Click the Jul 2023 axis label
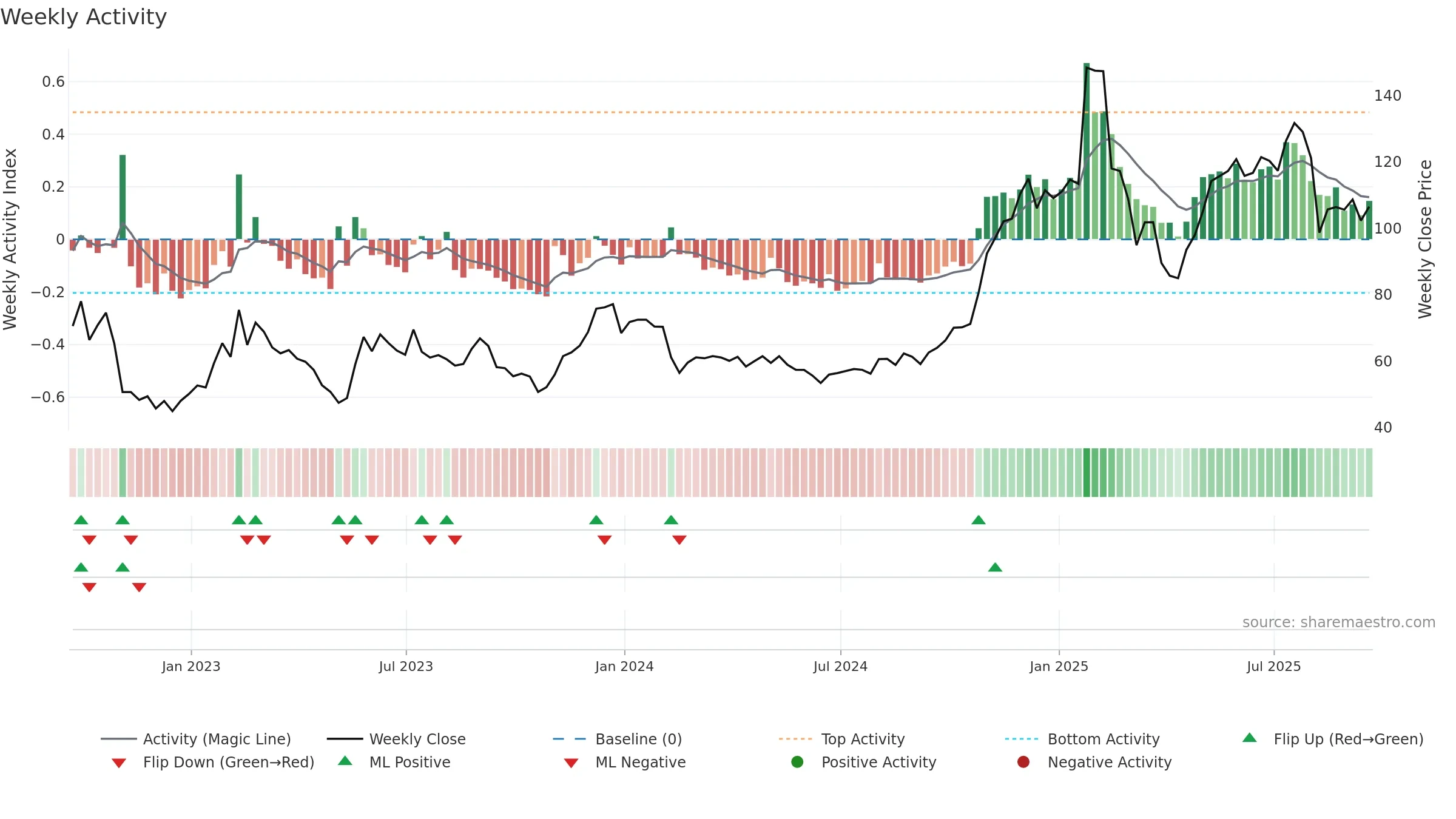This screenshot has height=819, width=1456. click(406, 666)
